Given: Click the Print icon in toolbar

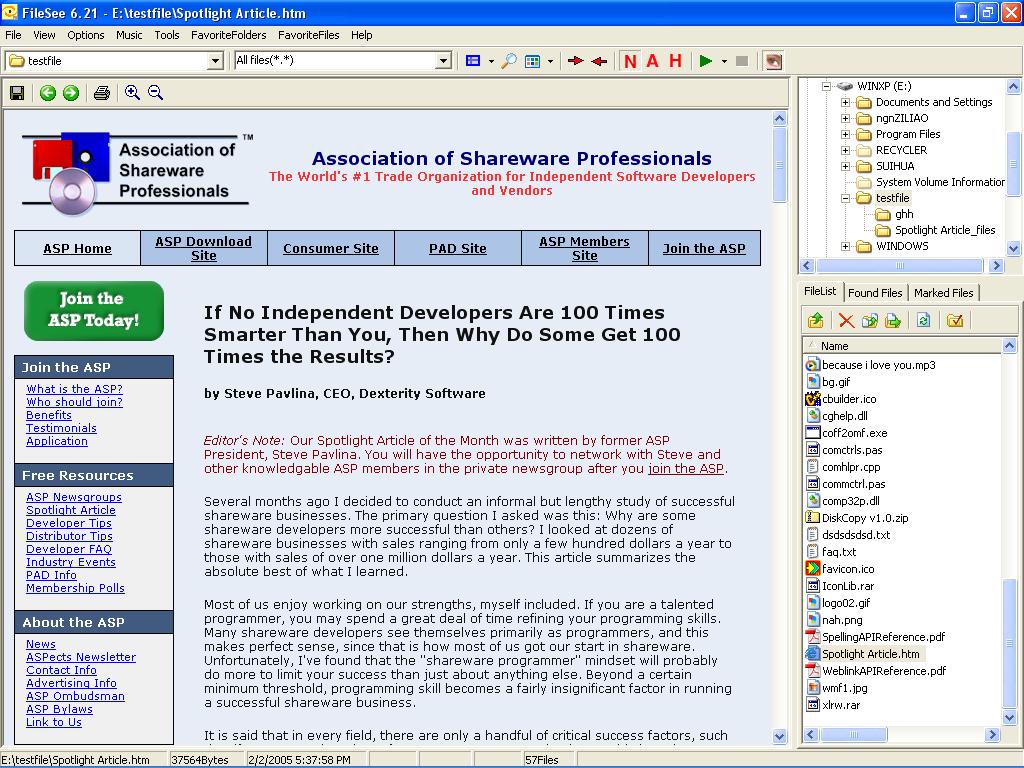Looking at the screenshot, I should pos(101,93).
